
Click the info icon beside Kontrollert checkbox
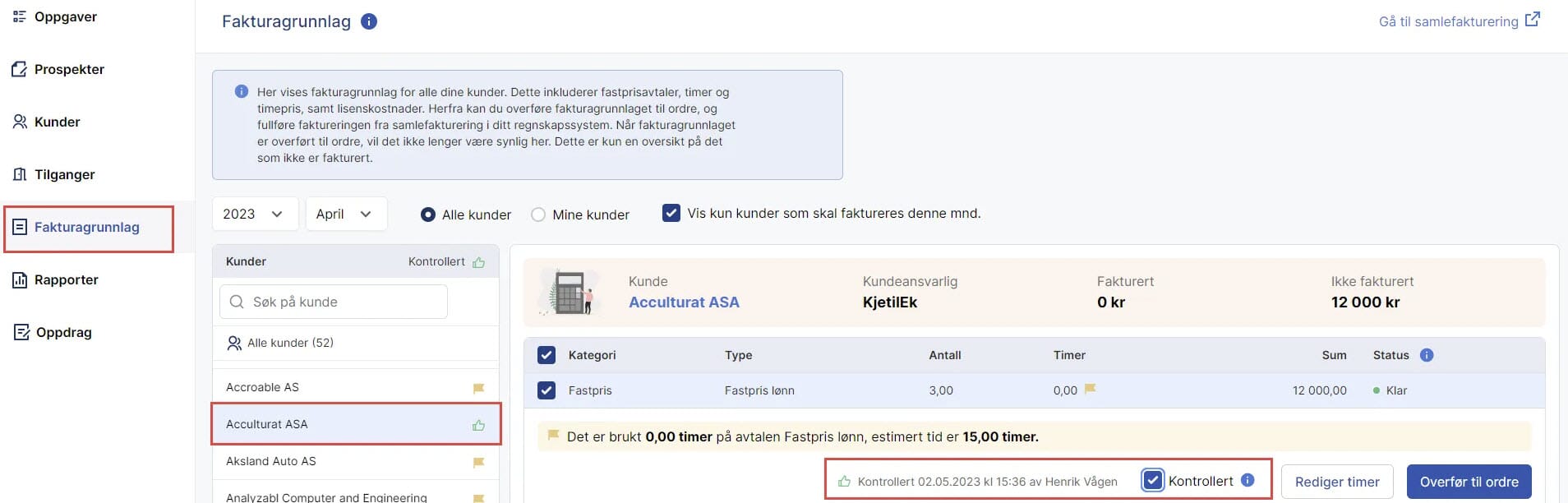coord(1247,481)
